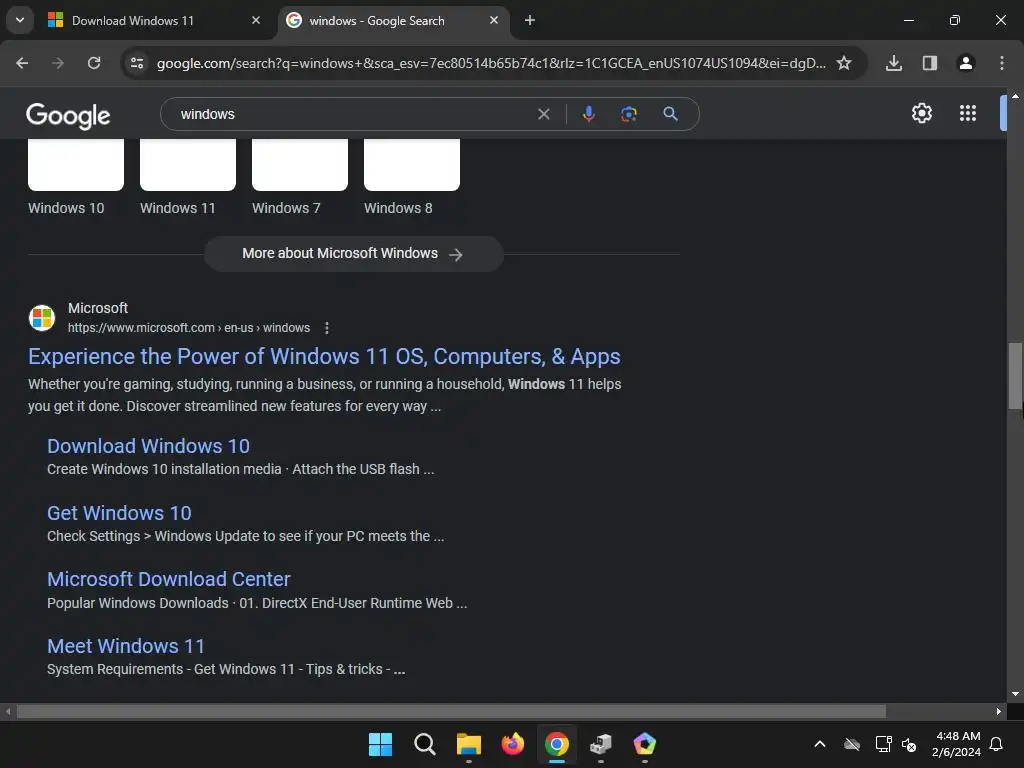Open Microsoft Download Center link
The width and height of the screenshot is (1024, 768).
pyautogui.click(x=168, y=579)
